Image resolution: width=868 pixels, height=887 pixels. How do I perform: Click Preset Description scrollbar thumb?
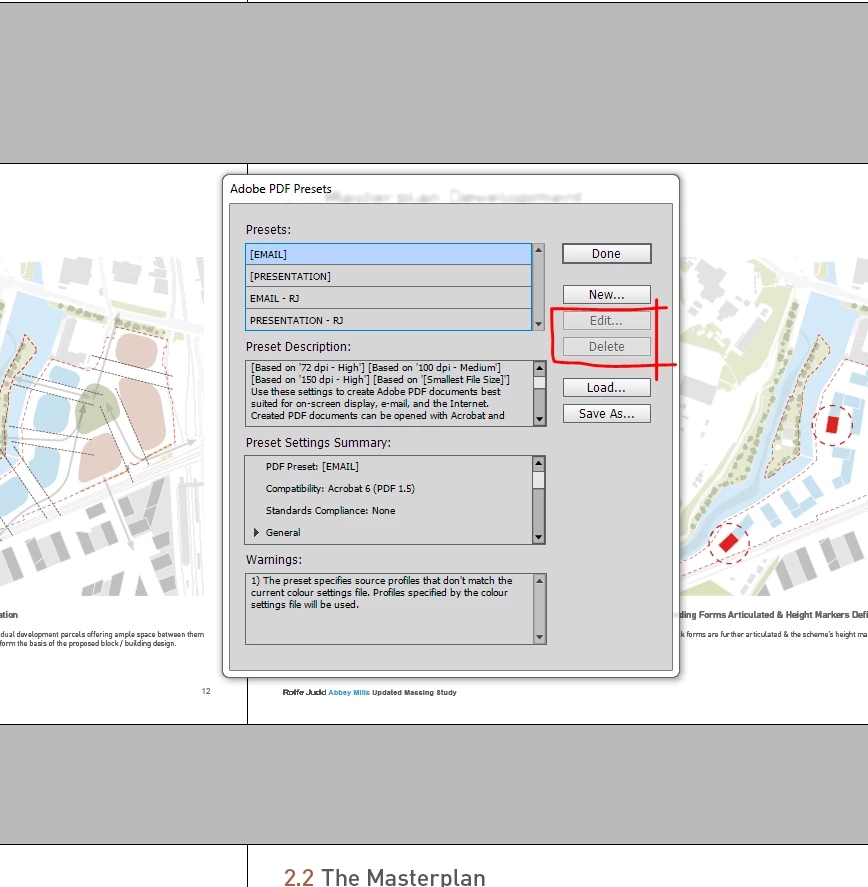click(539, 382)
